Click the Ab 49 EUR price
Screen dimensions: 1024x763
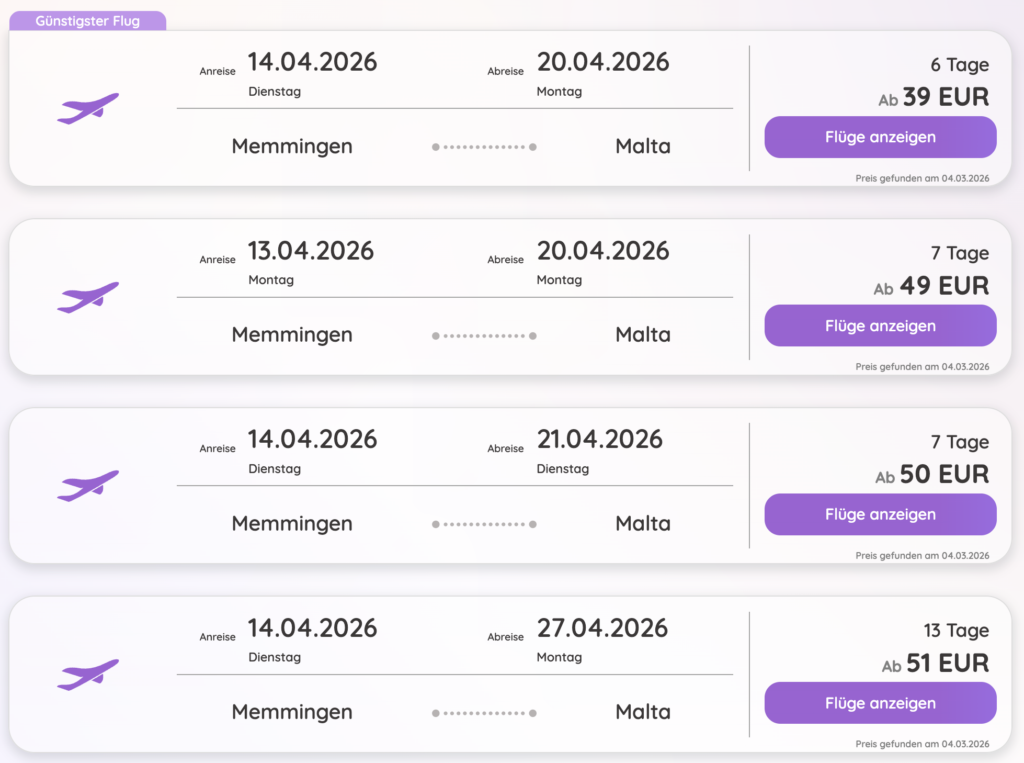pyautogui.click(x=931, y=286)
